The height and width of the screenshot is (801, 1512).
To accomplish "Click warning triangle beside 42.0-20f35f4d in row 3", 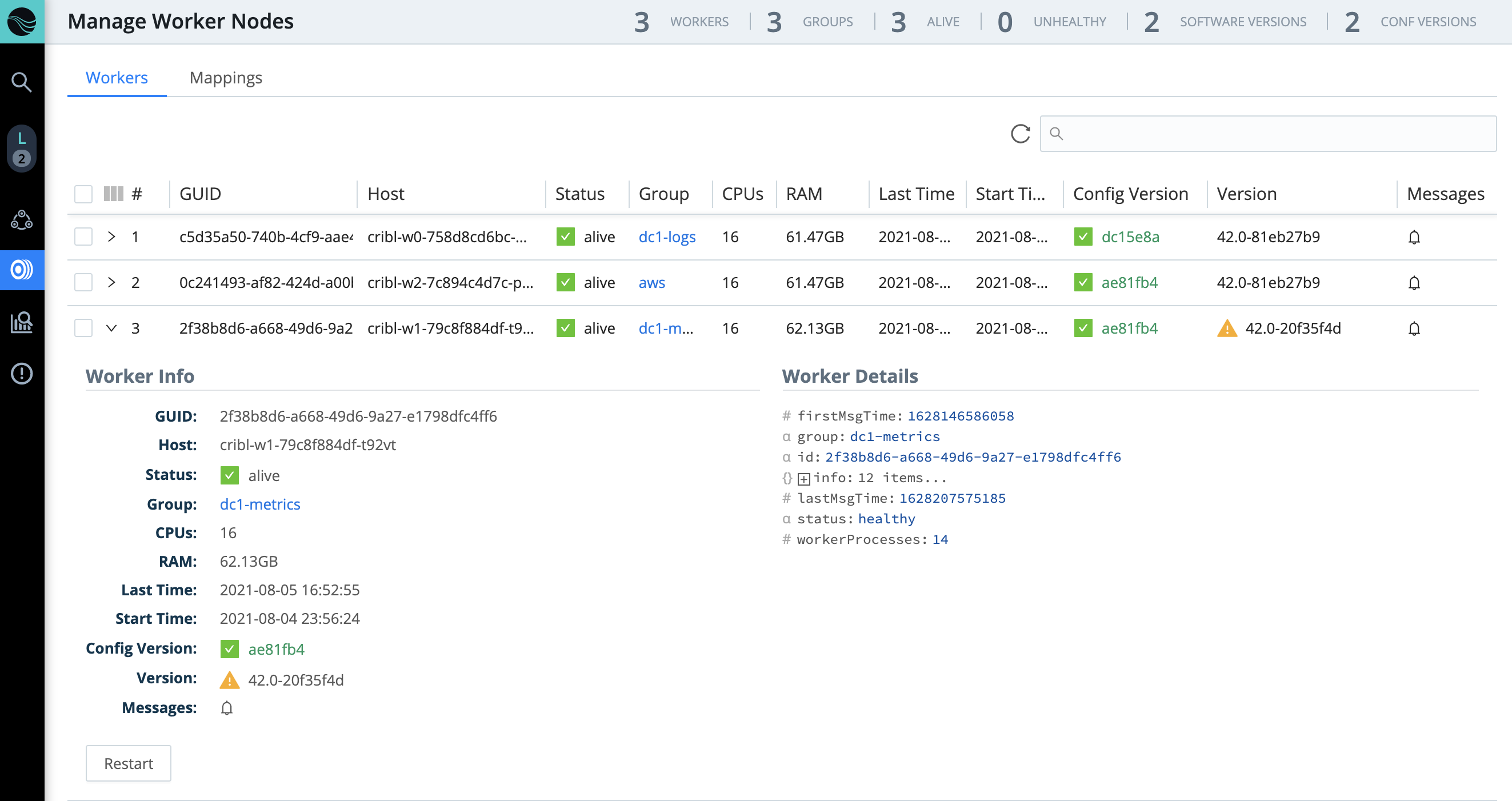I will (x=1227, y=328).
